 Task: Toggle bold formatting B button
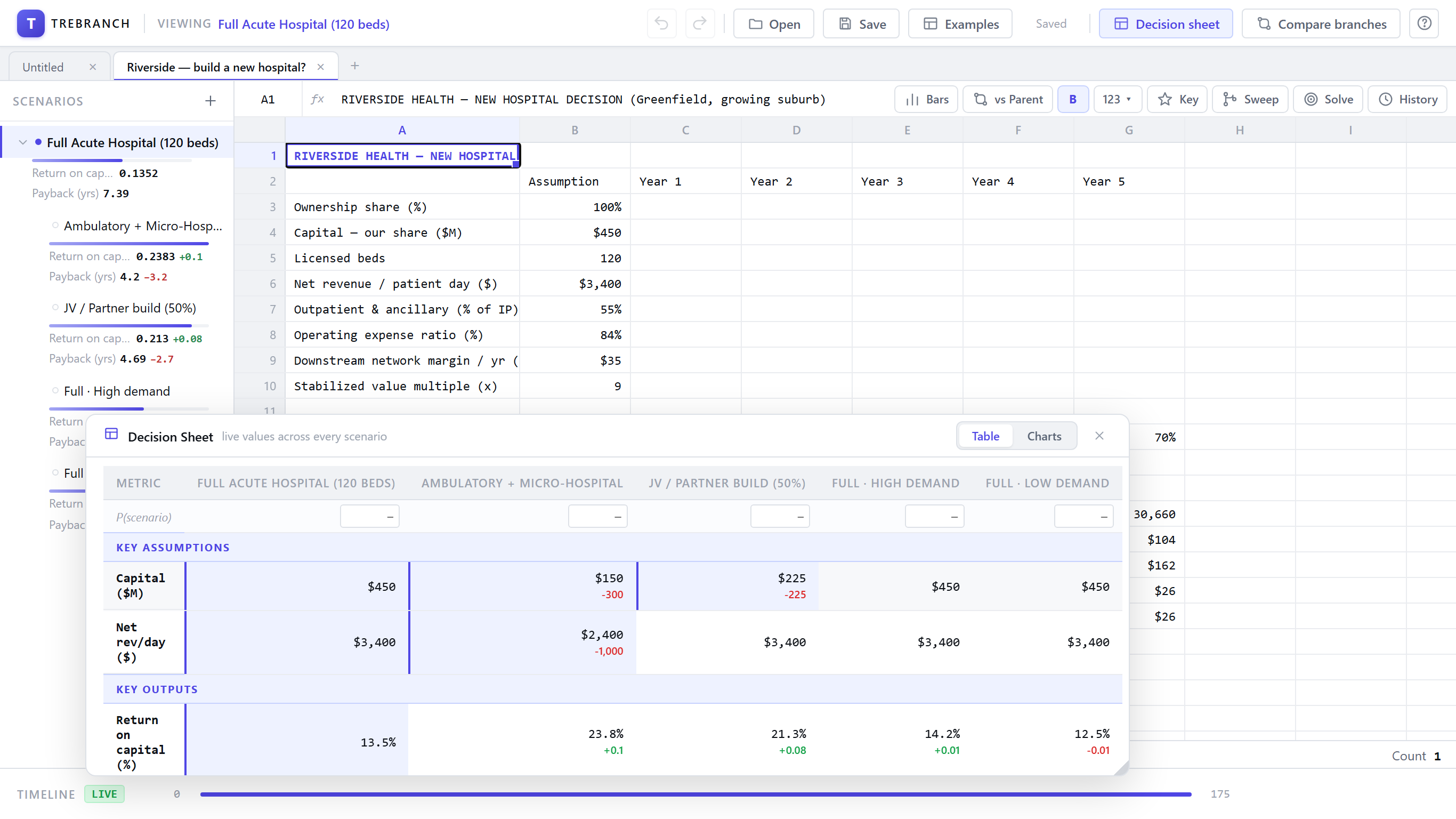pos(1072,99)
